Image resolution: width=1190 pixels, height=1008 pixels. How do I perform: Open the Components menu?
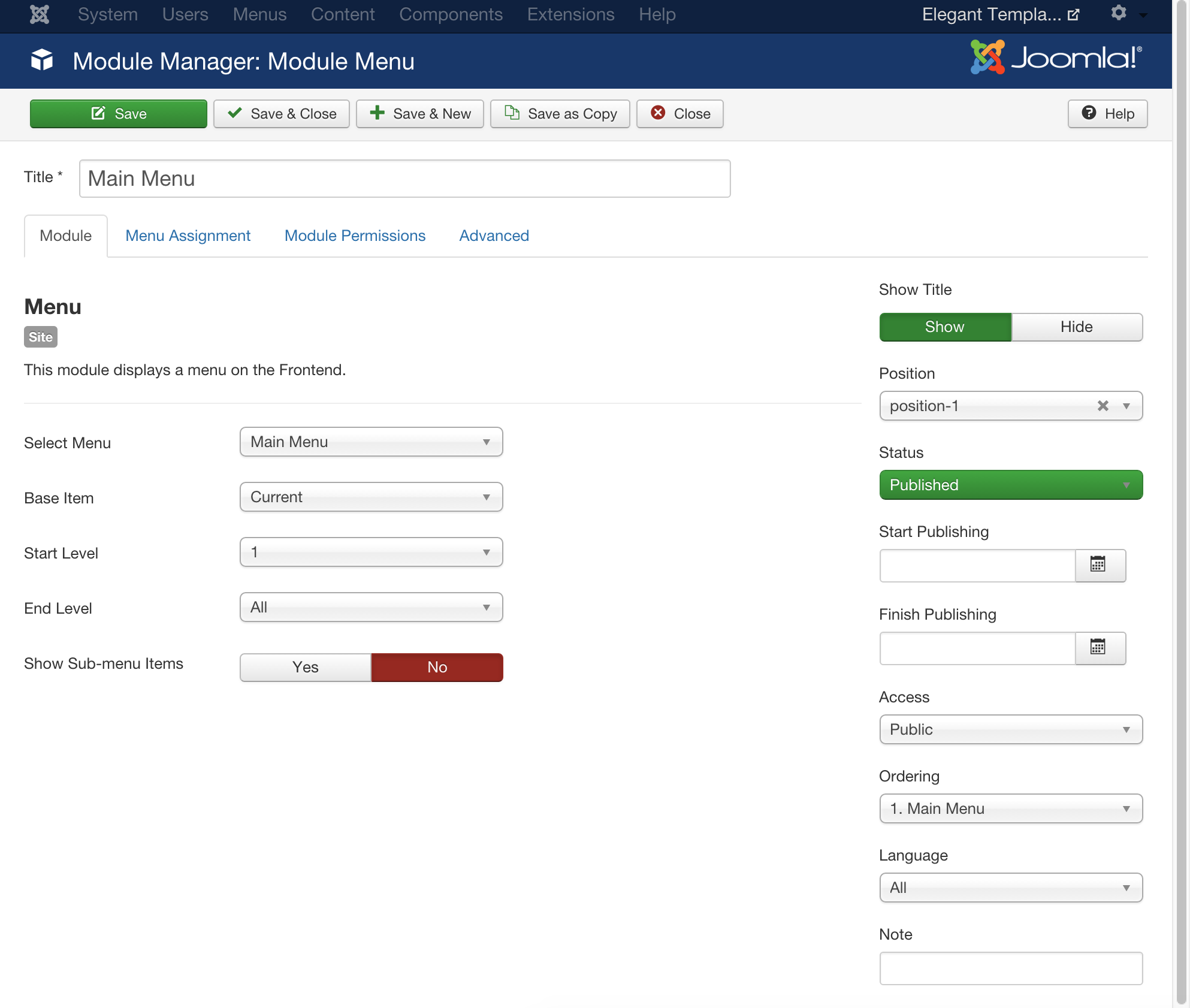[x=451, y=14]
